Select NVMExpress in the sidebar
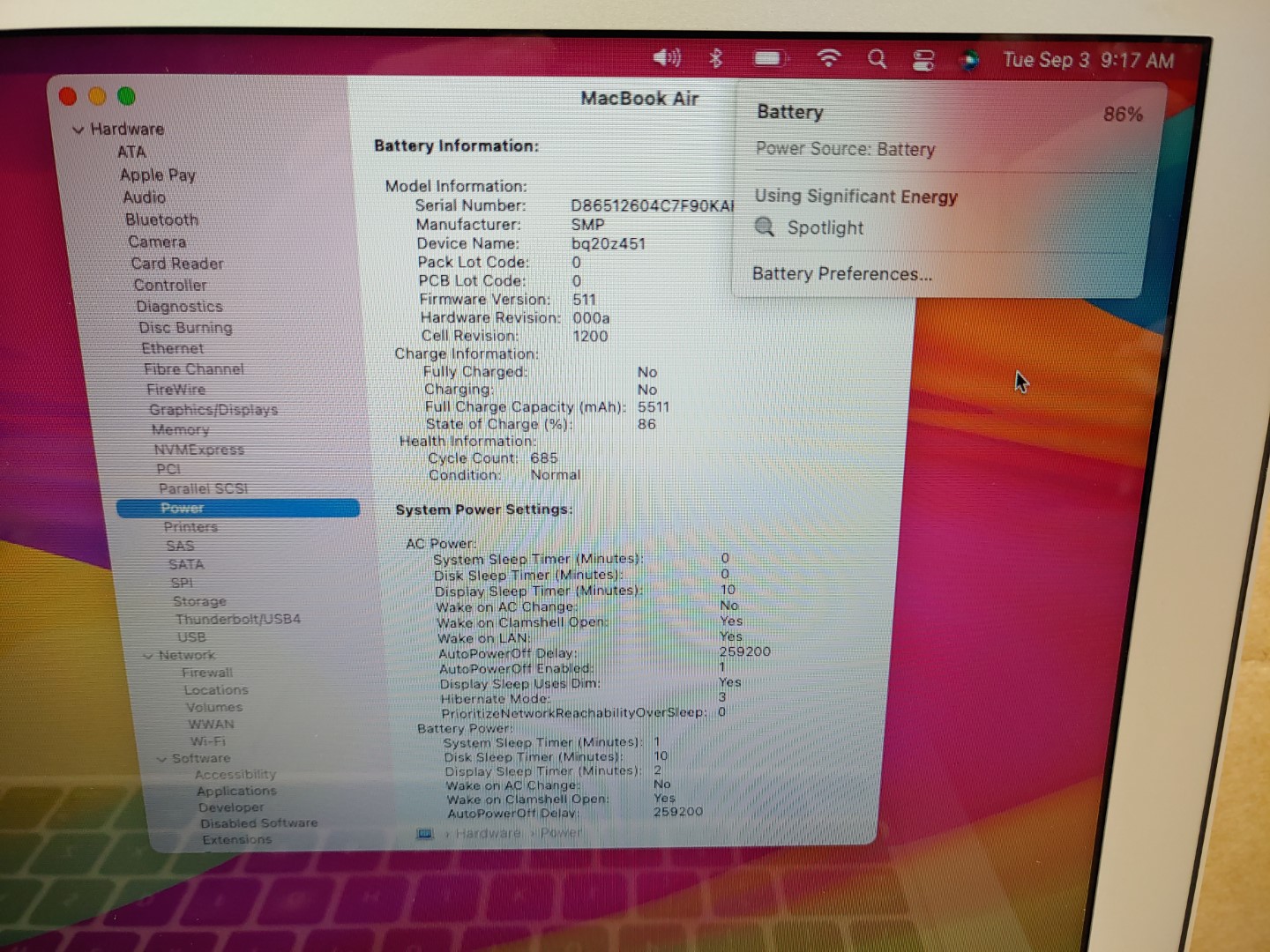Image resolution: width=1270 pixels, height=952 pixels. point(199,450)
